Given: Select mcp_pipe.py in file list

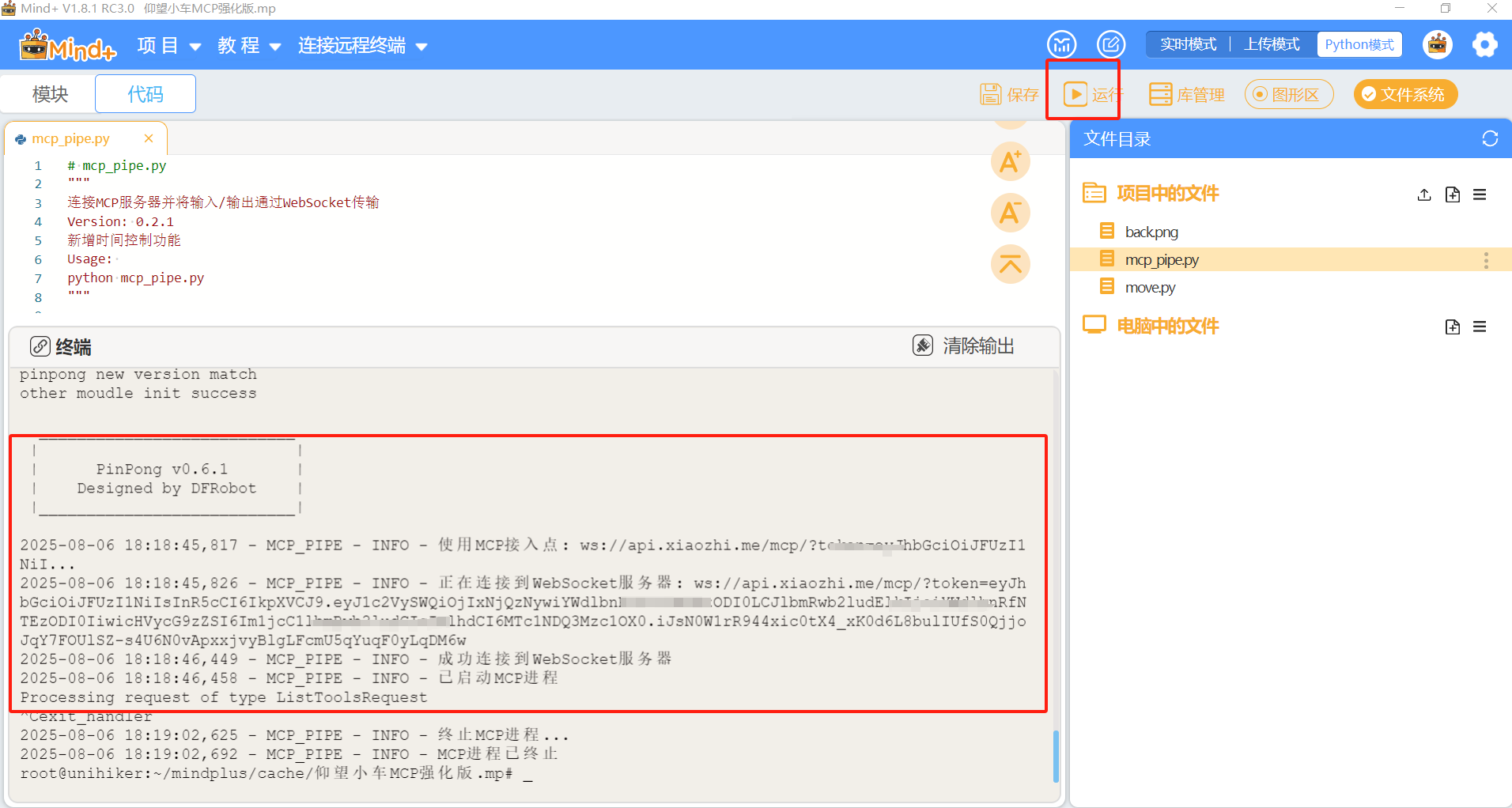Looking at the screenshot, I should pyautogui.click(x=1291, y=259).
